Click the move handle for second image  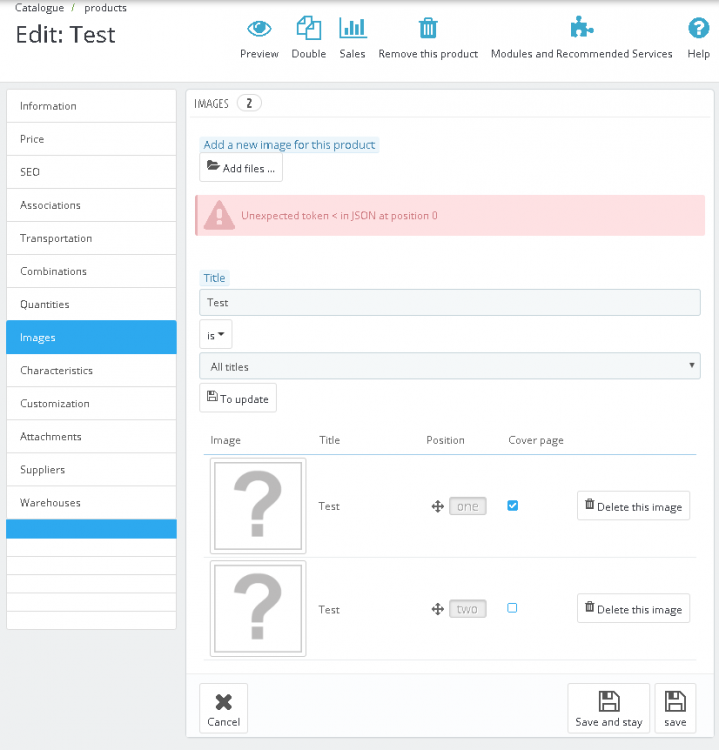pos(437,609)
